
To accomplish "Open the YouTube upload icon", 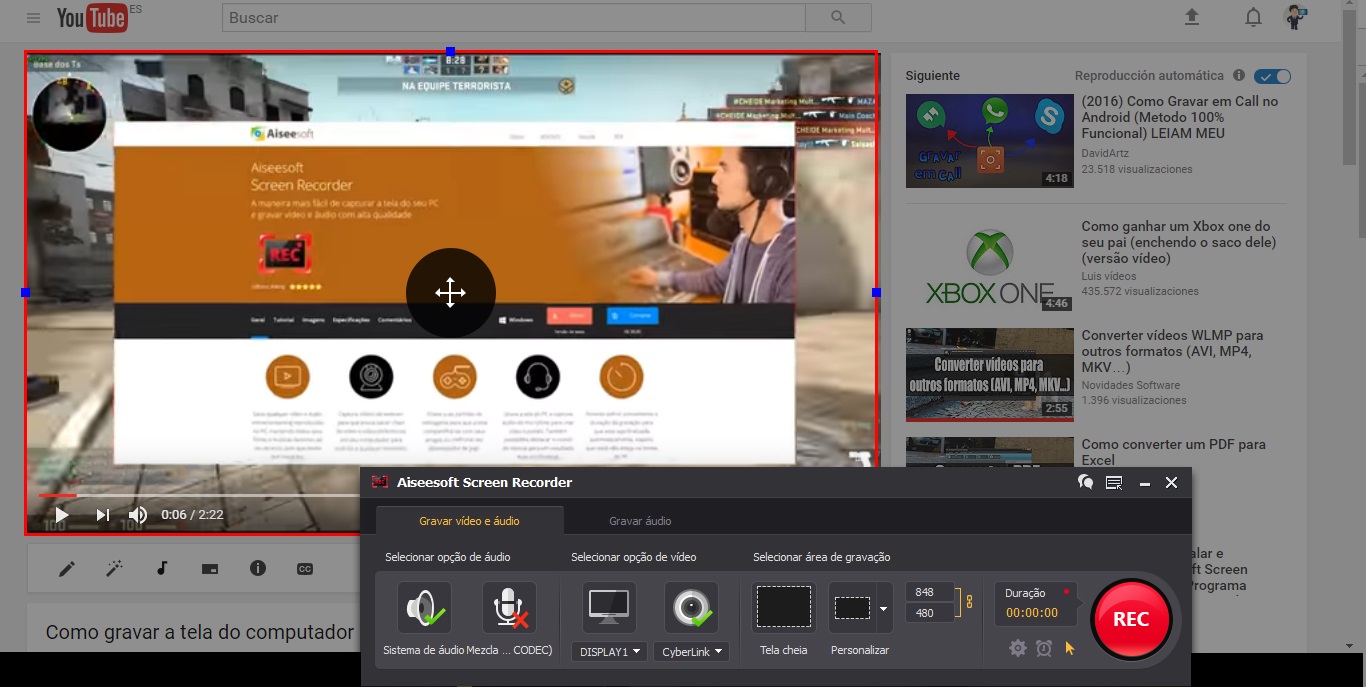I will 1191,17.
